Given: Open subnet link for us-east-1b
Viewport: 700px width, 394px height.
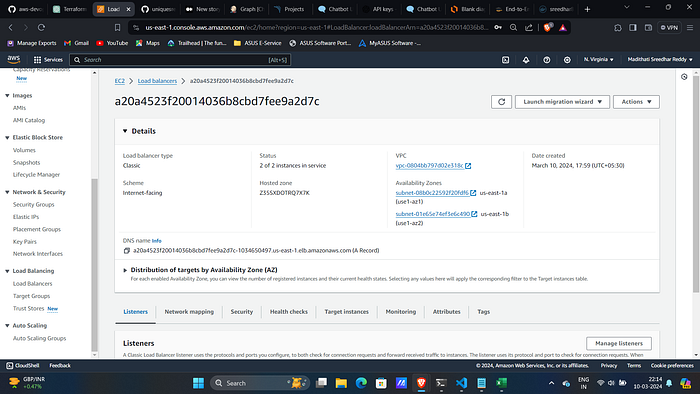Looking at the screenshot, I should pyautogui.click(x=433, y=214).
